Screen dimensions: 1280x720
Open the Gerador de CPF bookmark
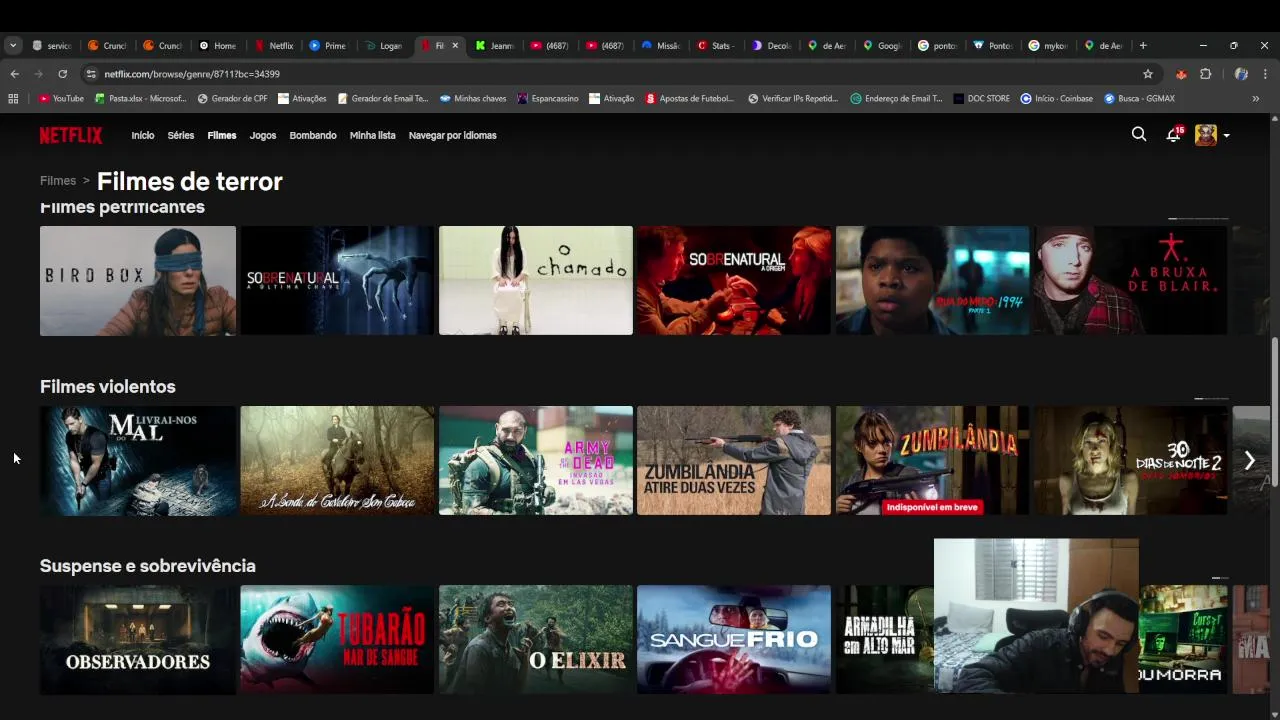[233, 98]
